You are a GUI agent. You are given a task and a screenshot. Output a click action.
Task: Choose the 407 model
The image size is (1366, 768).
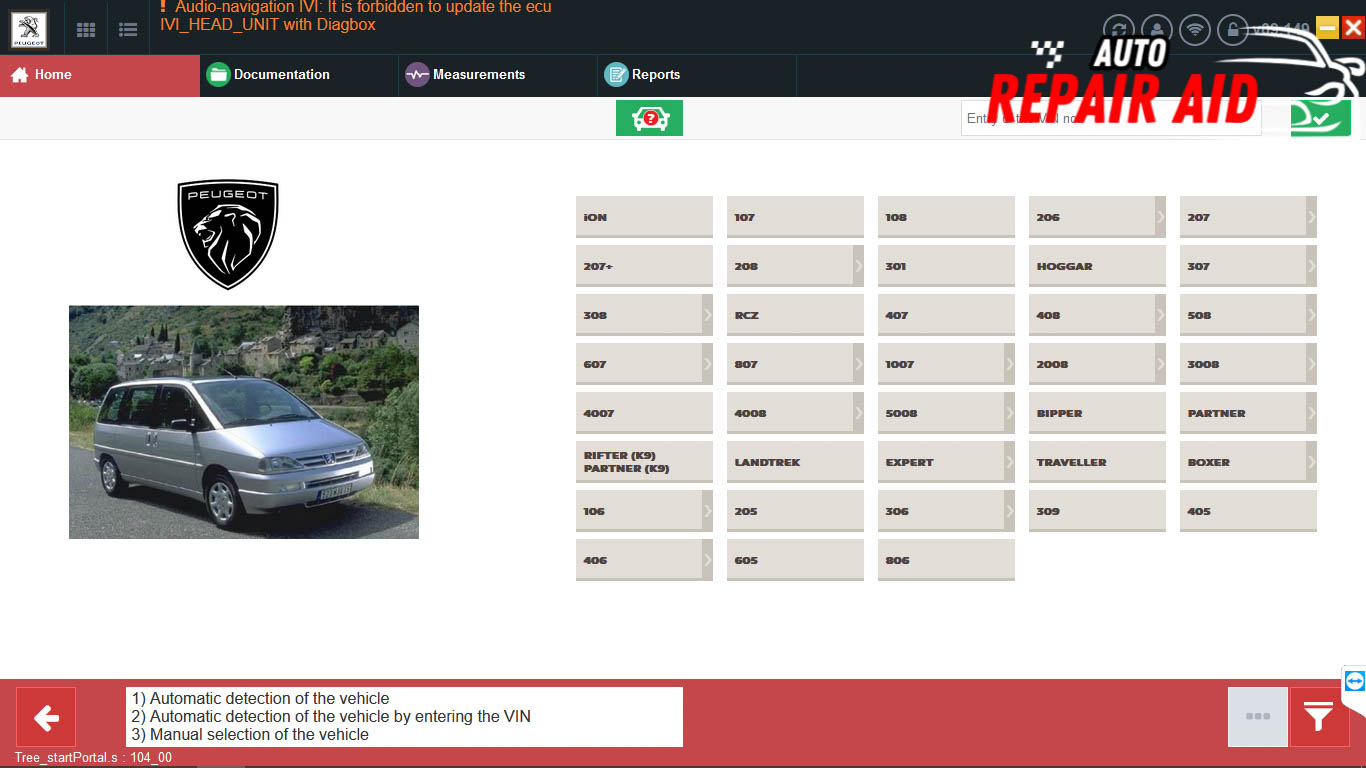[x=946, y=315]
